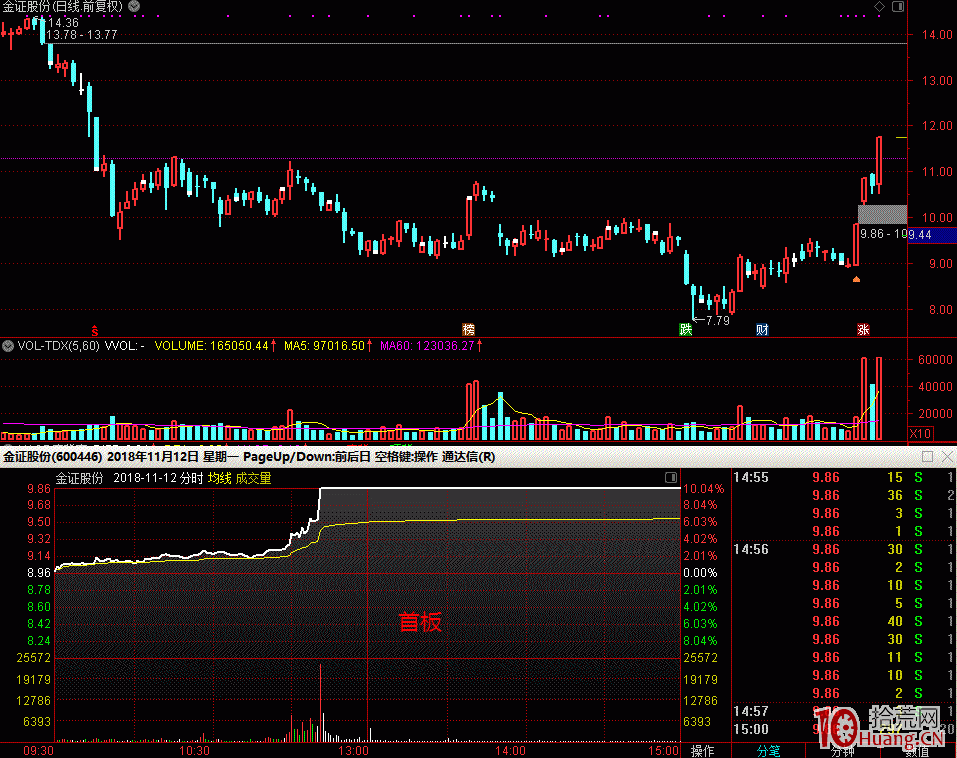Expand the VOL-TDX indicator dropdown arrow
Image resolution: width=957 pixels, height=758 pixels.
[8, 345]
